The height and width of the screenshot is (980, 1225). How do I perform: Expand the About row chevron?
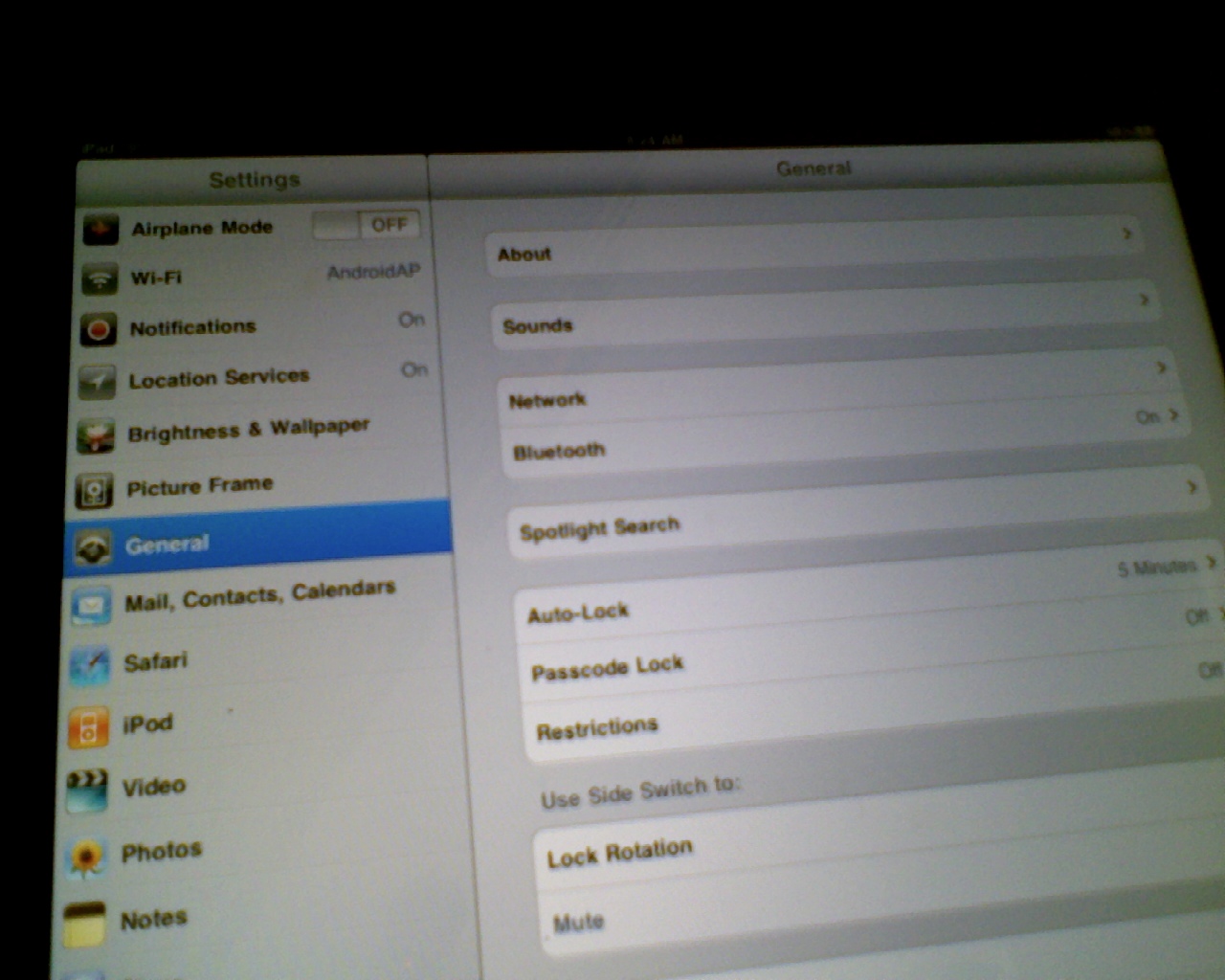coord(1127,234)
